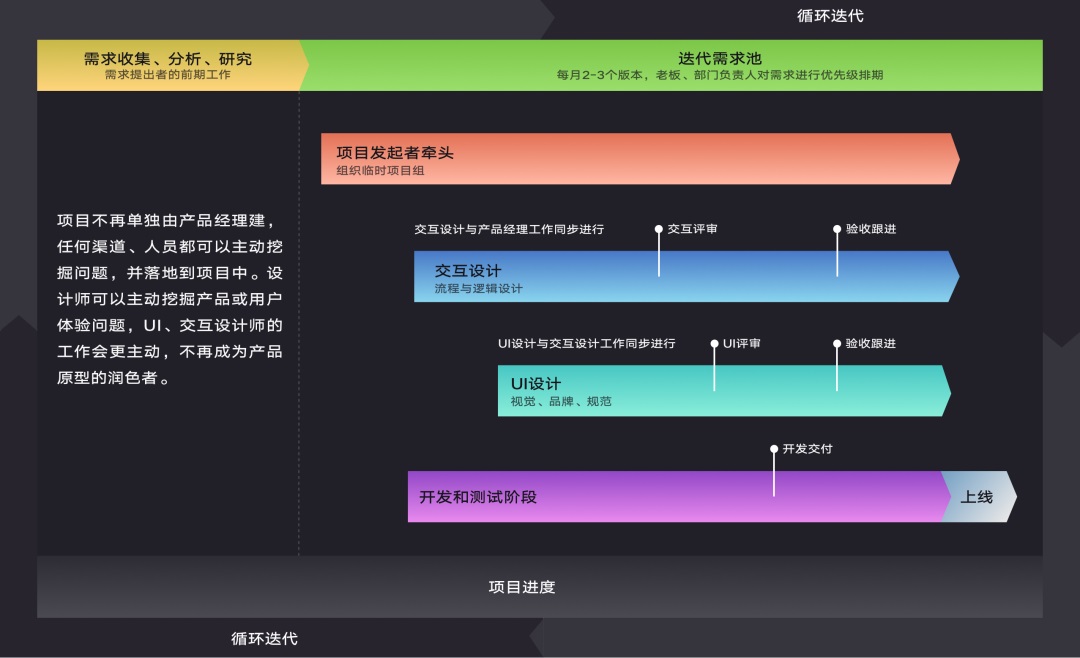Toggle the UI评审 milestone dot
Screen dimensions: 1080x658
[714, 344]
